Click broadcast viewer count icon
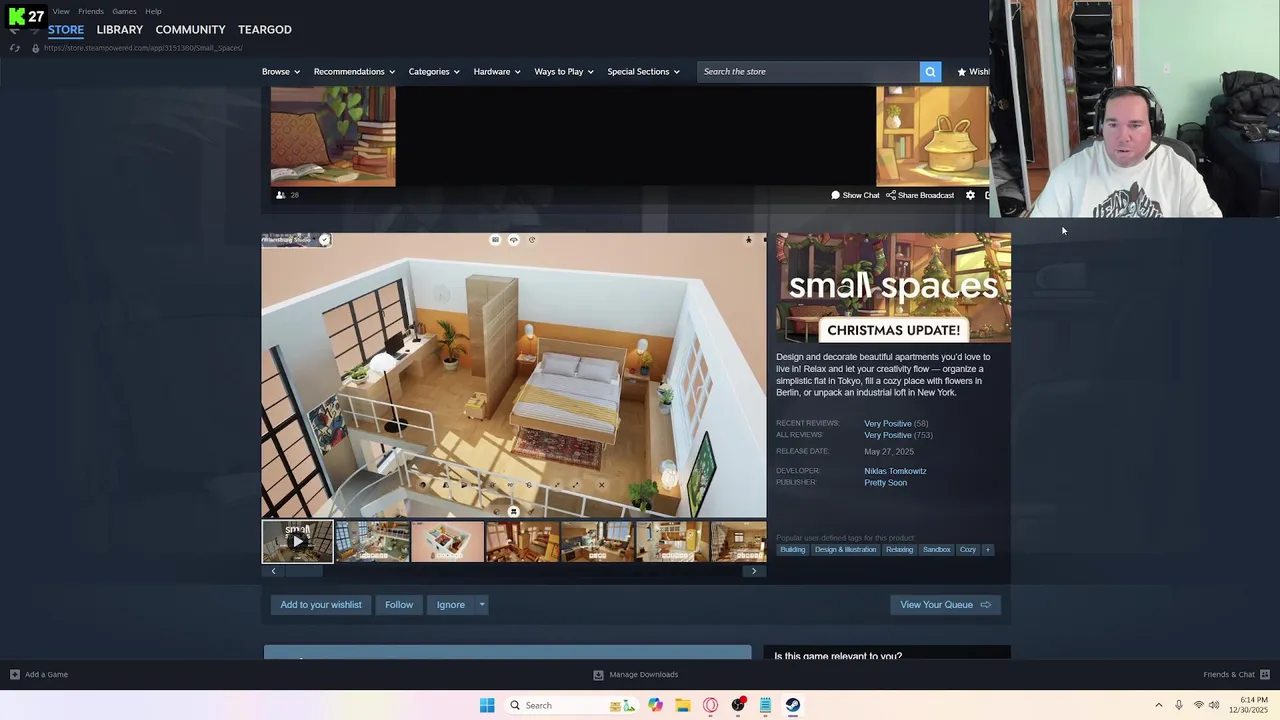This screenshot has width=1280, height=720. pos(281,195)
